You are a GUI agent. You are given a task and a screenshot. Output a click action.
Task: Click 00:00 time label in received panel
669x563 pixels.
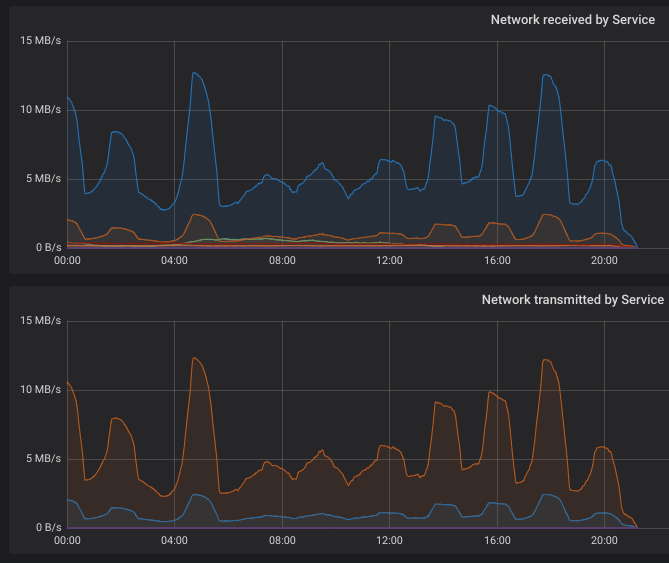[67, 260]
